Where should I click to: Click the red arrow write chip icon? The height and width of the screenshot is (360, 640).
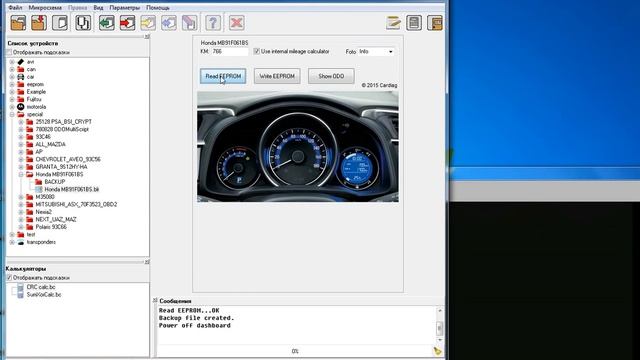pos(127,23)
